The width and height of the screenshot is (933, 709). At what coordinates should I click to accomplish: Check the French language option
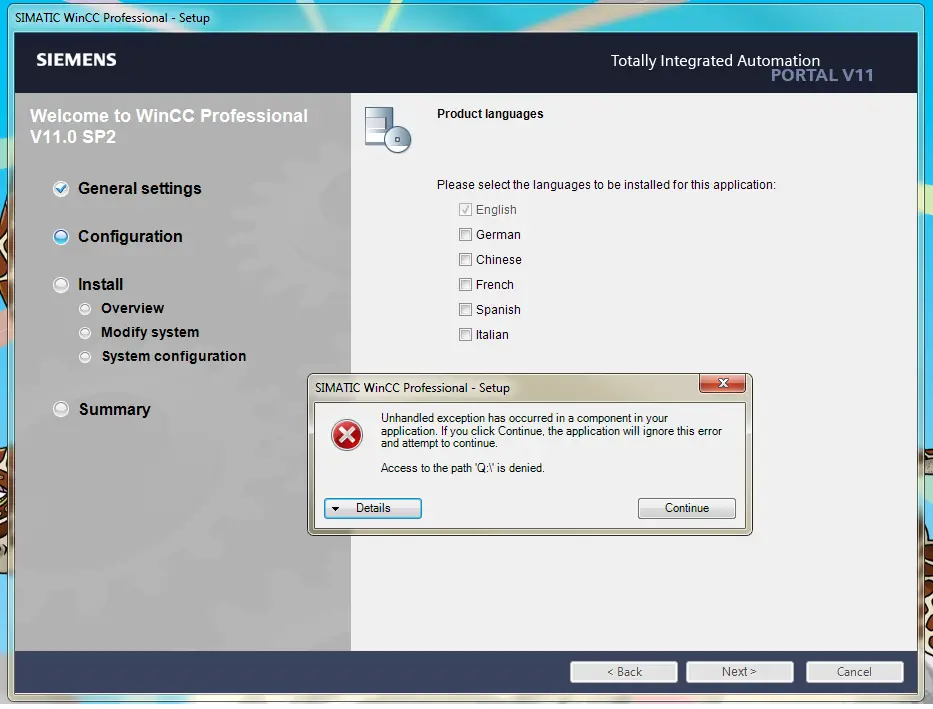[465, 284]
